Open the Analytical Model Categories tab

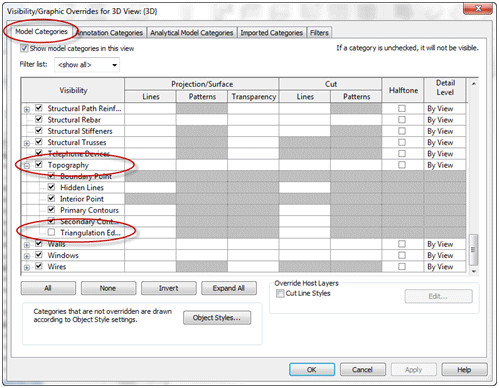click(x=191, y=33)
